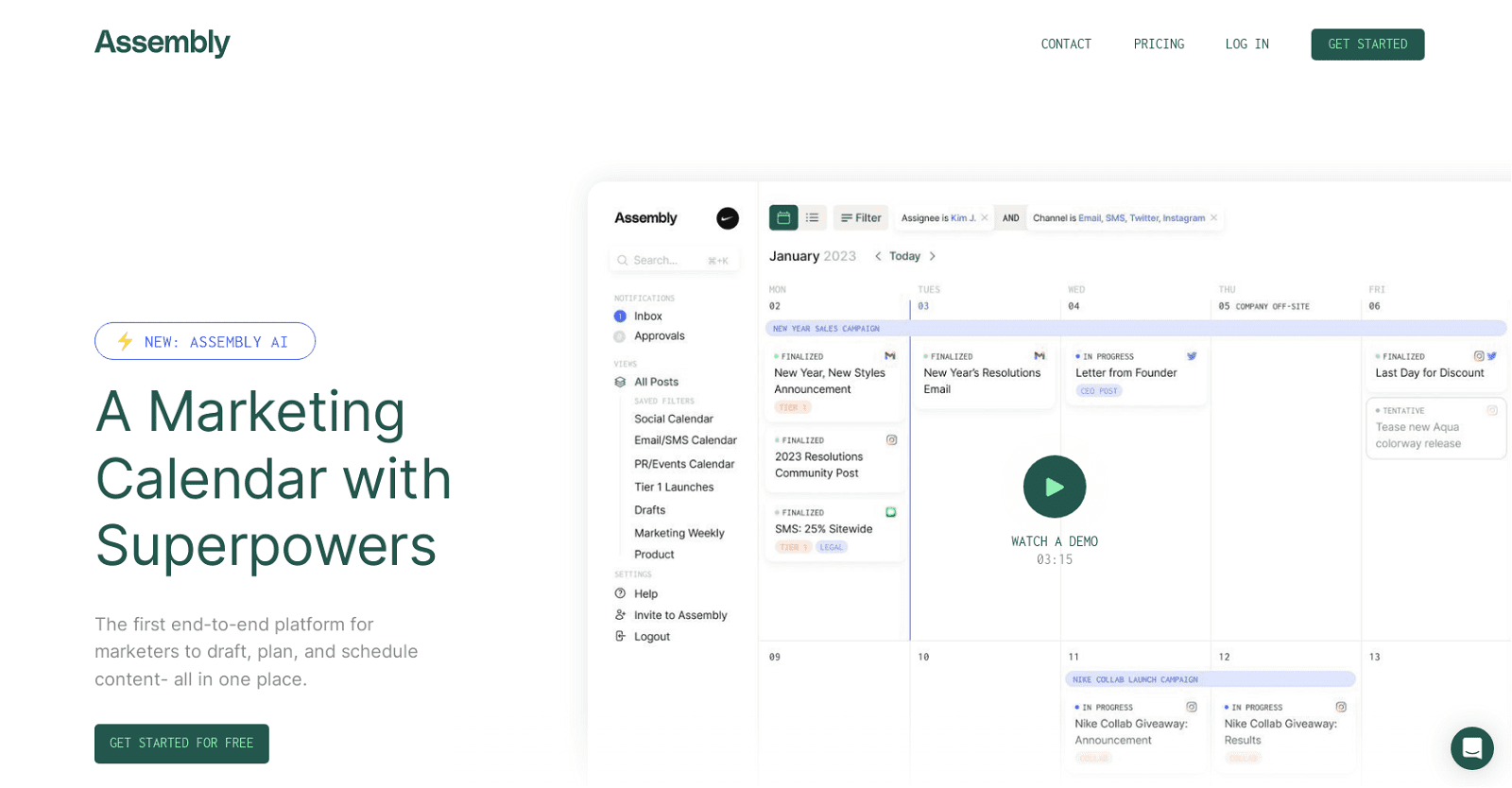Open the chat support widget
Screen dimensions: 1512x788
(1471, 748)
